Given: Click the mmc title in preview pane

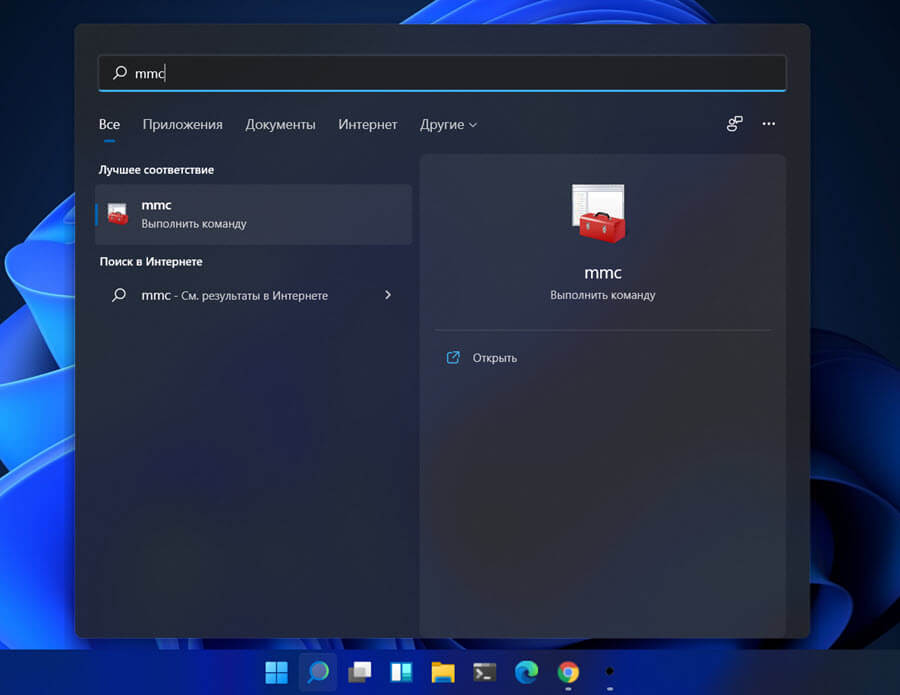Looking at the screenshot, I should click(603, 273).
